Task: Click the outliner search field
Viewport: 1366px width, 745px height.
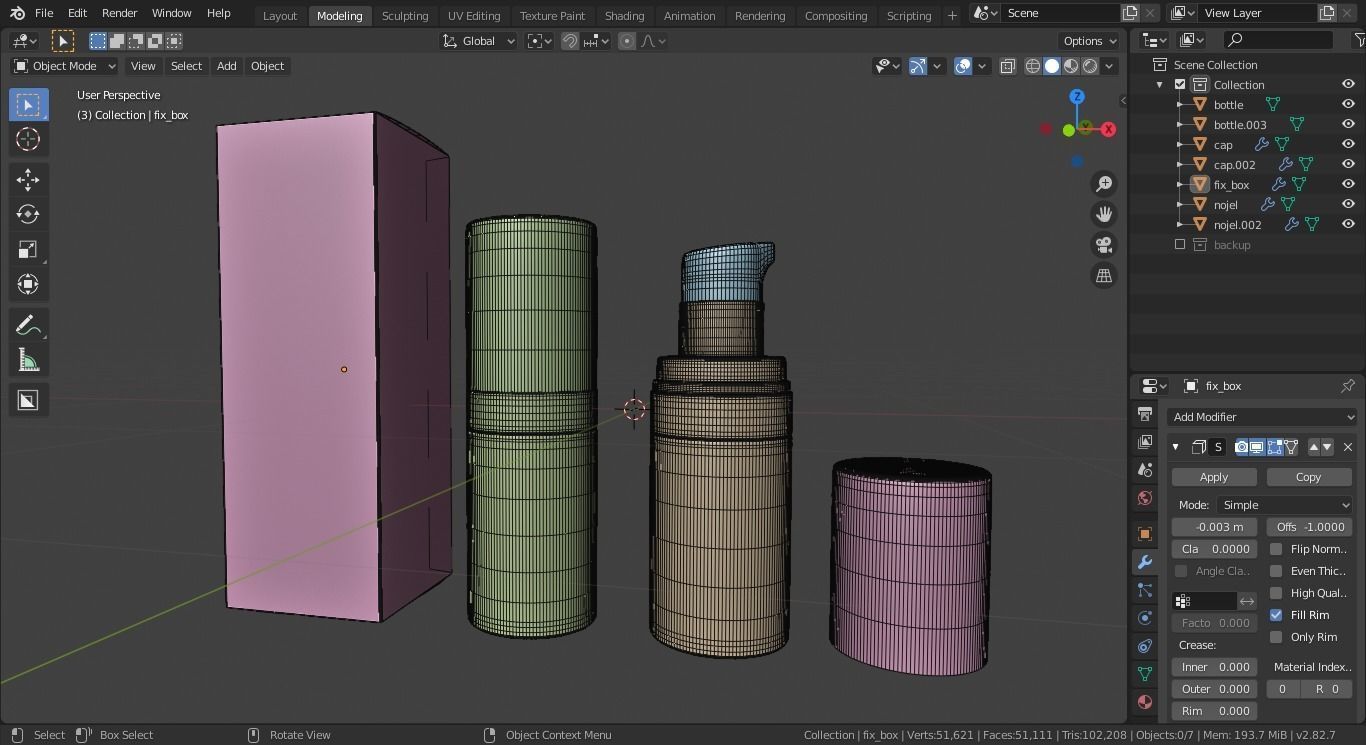Action: (1280, 40)
